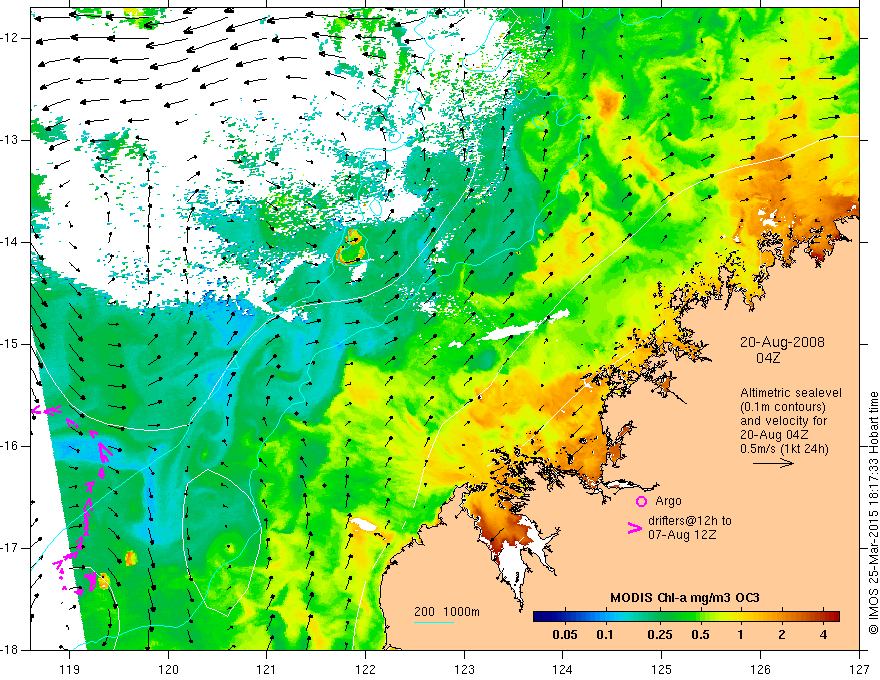Click the longitude axis label '124'

(563, 669)
